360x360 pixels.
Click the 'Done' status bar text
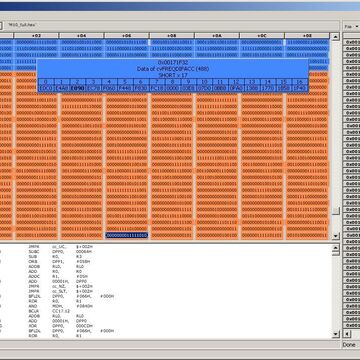click(349, 345)
